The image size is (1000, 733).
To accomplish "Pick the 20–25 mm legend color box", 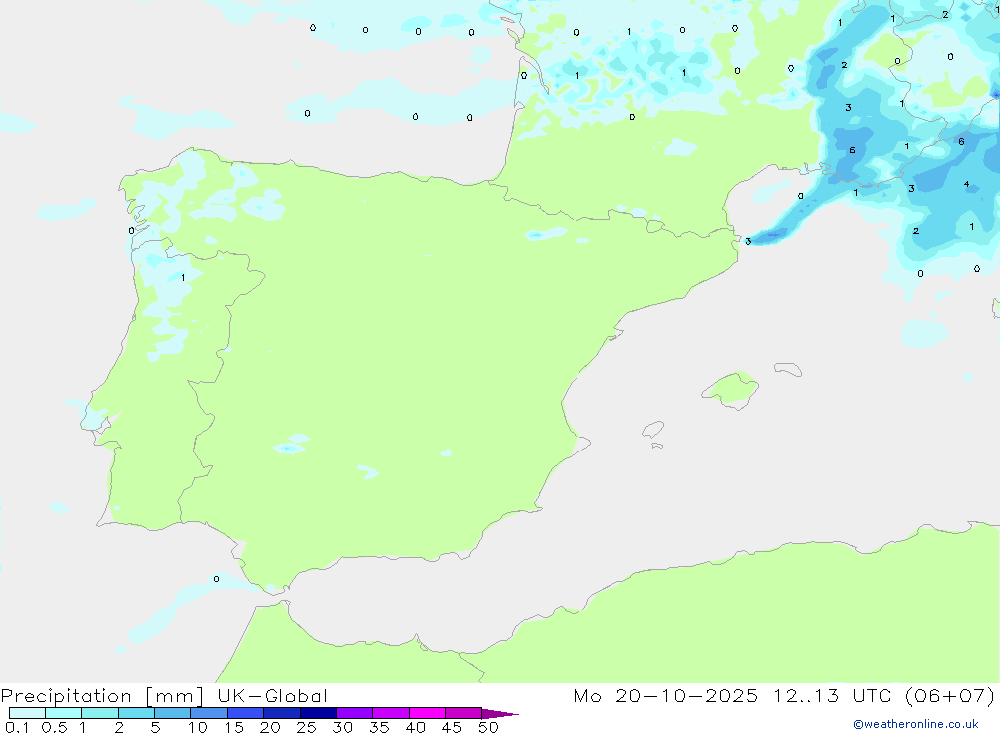I will point(282,713).
